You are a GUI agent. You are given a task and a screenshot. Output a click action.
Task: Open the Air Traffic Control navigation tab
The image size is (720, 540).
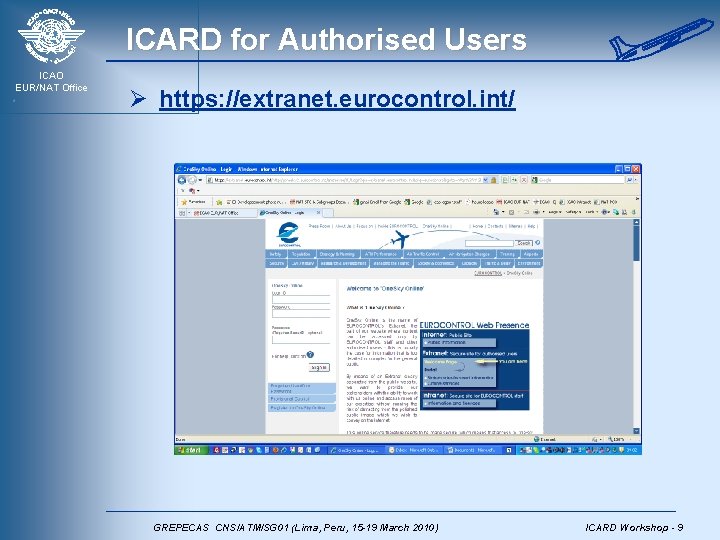424,254
